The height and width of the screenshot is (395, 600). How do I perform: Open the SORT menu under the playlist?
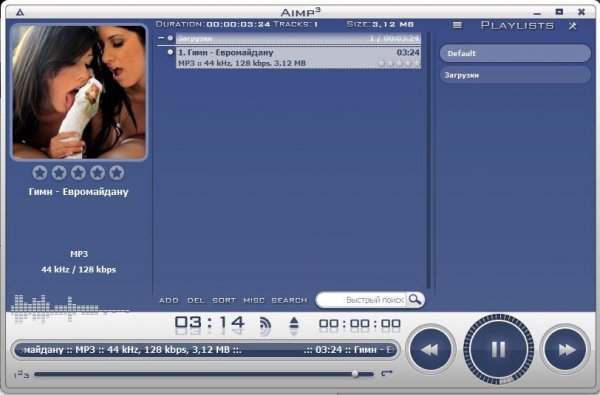[224, 300]
